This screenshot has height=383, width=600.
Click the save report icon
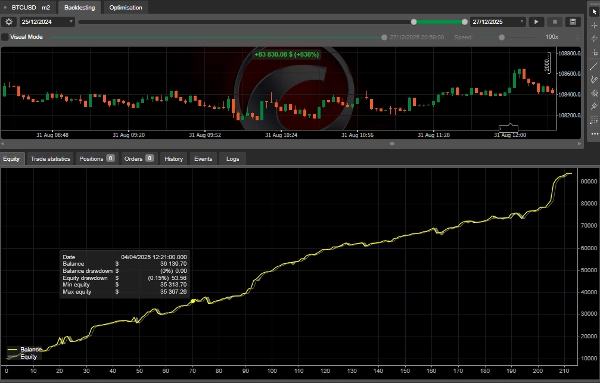(x=573, y=22)
